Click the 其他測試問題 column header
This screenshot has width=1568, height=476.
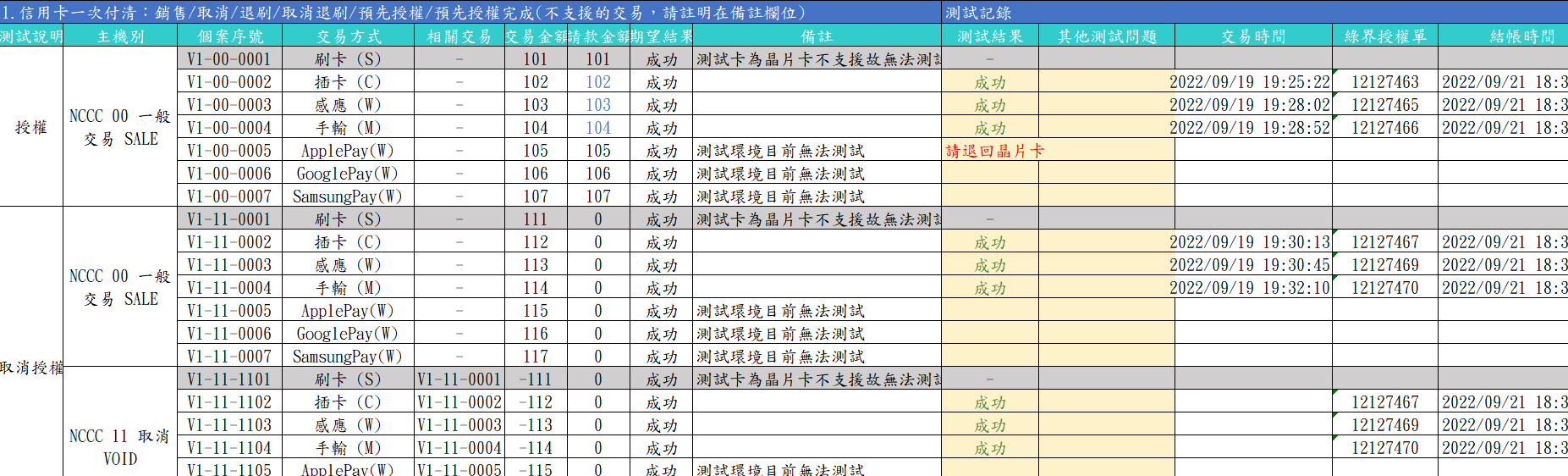pyautogui.click(x=1107, y=36)
